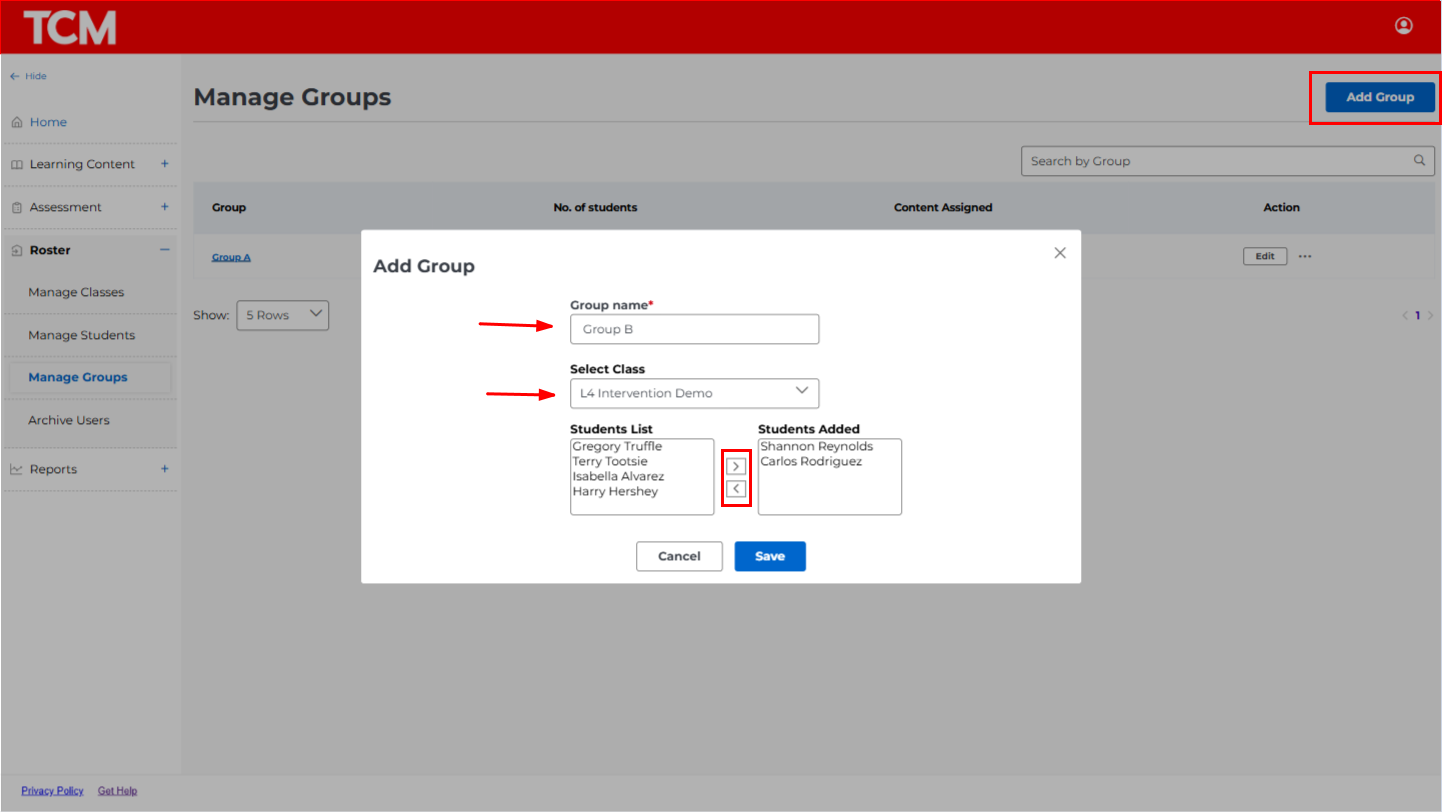This screenshot has height=812, width=1442.
Task: Open the Select Class dropdown
Action: [x=694, y=393]
